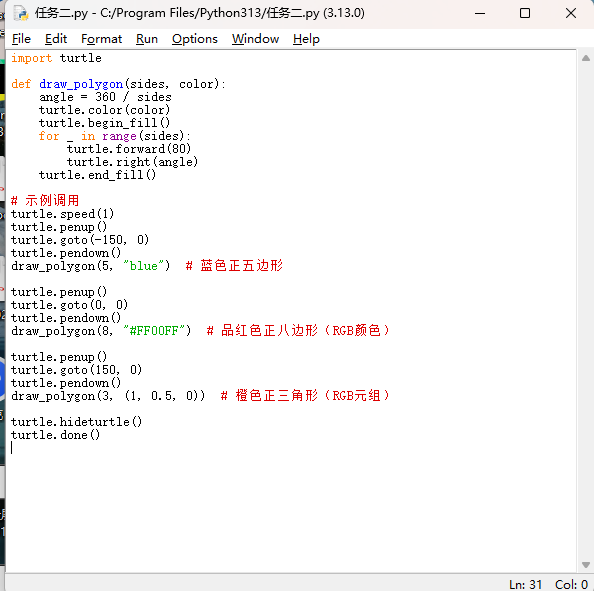
Task: Maximize the IDLE editor window
Action: point(525,13)
